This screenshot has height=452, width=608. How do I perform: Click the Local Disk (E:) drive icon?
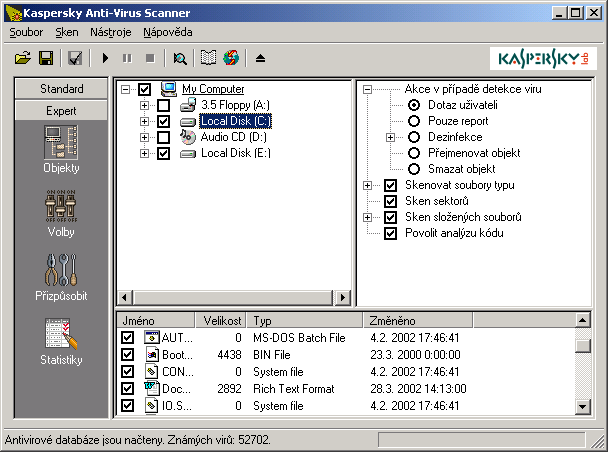pyautogui.click(x=188, y=154)
